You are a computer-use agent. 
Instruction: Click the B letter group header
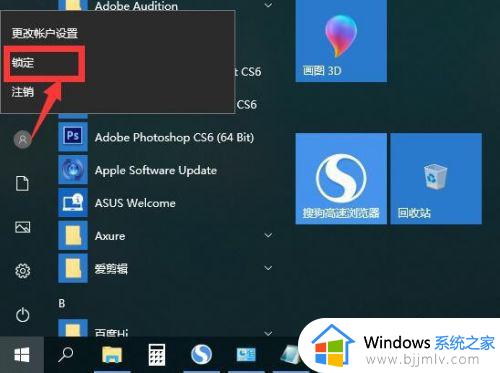point(62,303)
